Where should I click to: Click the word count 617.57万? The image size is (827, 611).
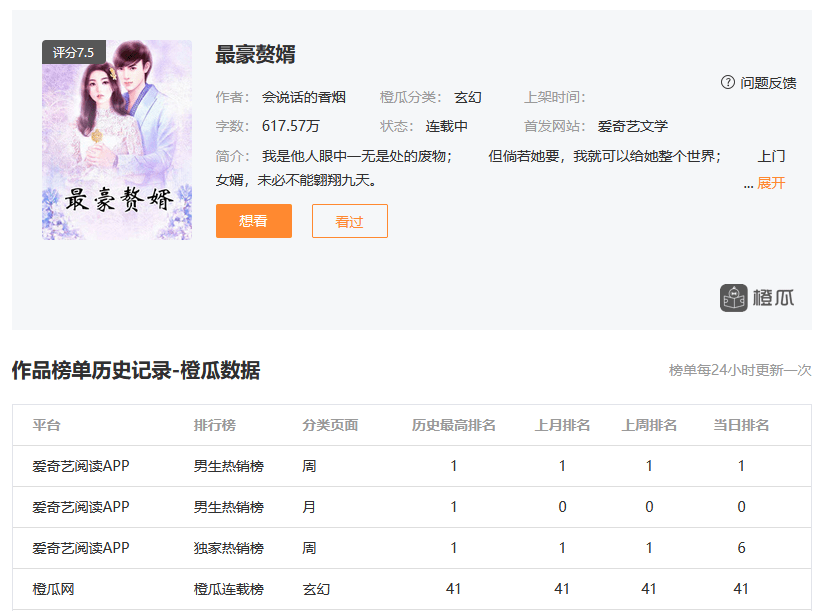point(291,126)
